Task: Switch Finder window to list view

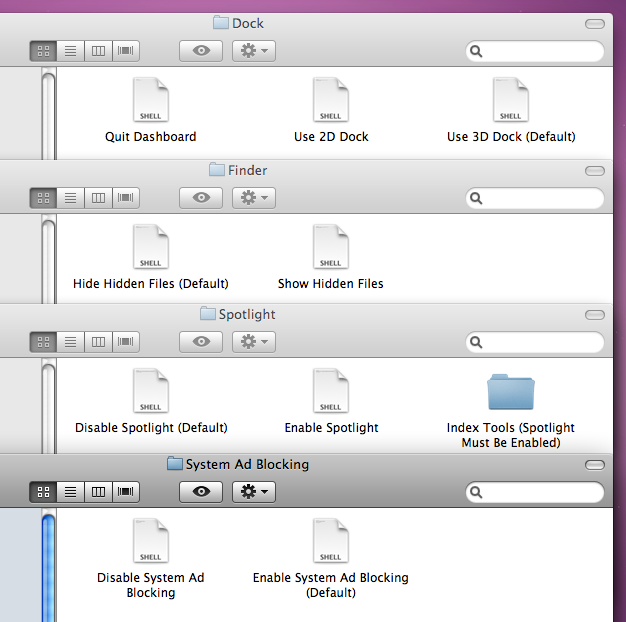Action: 71,198
